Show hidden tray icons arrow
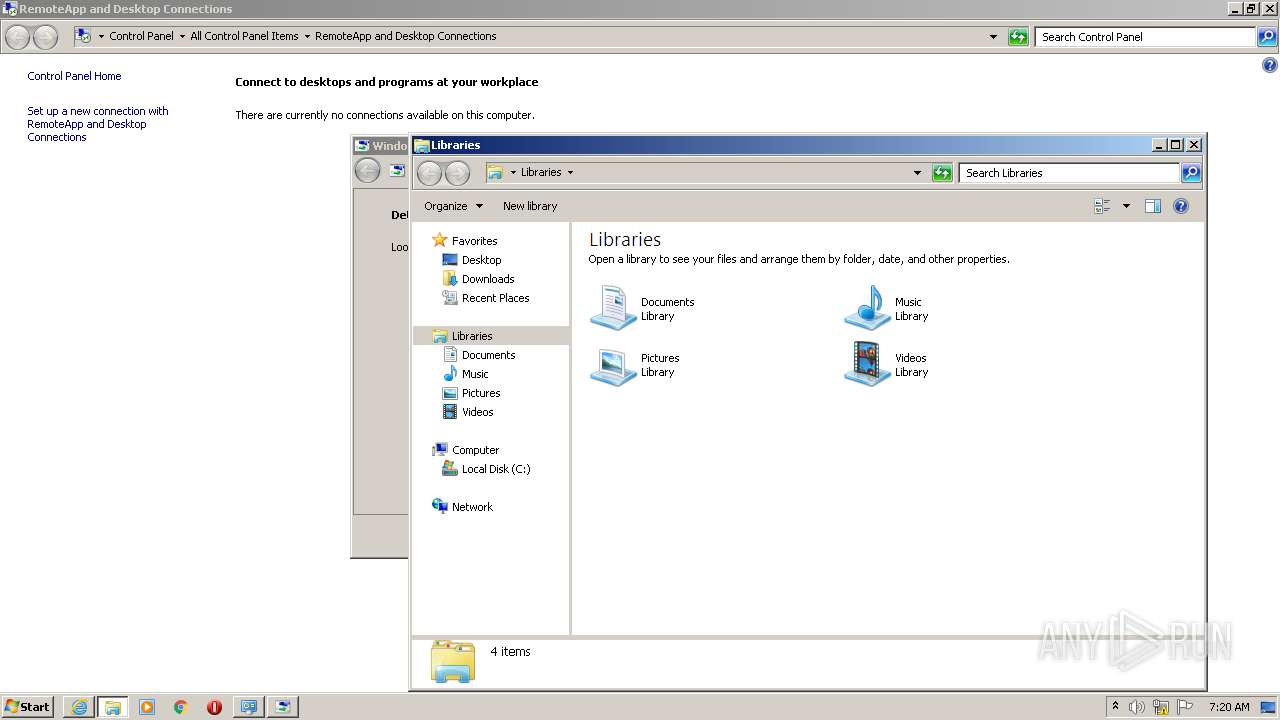 (1115, 707)
